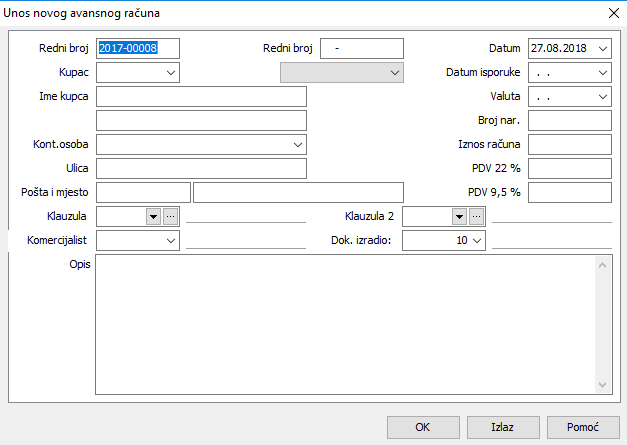Click into the Ime kupca field
This screenshot has width=627, height=445.
(x=200, y=96)
